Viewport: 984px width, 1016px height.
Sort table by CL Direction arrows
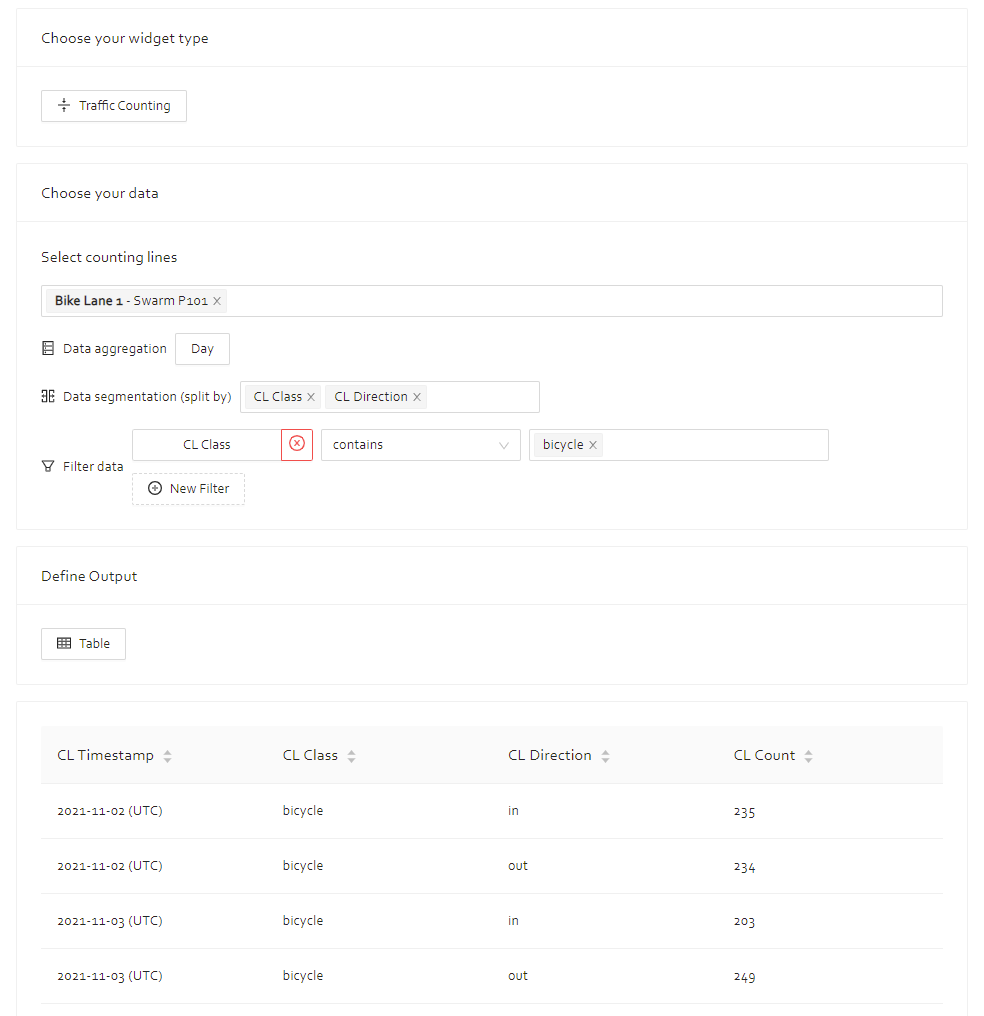pyautogui.click(x=605, y=756)
